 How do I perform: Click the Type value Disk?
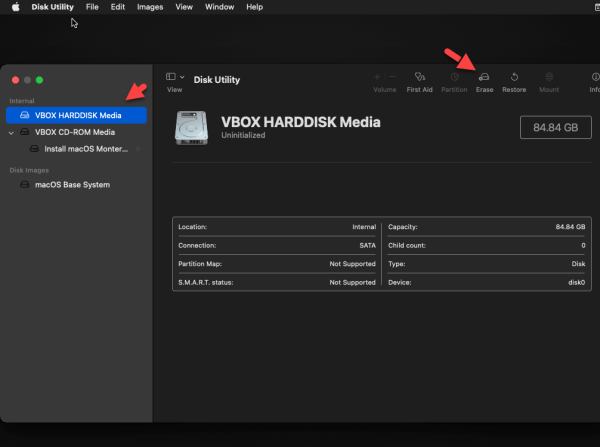[578, 264]
